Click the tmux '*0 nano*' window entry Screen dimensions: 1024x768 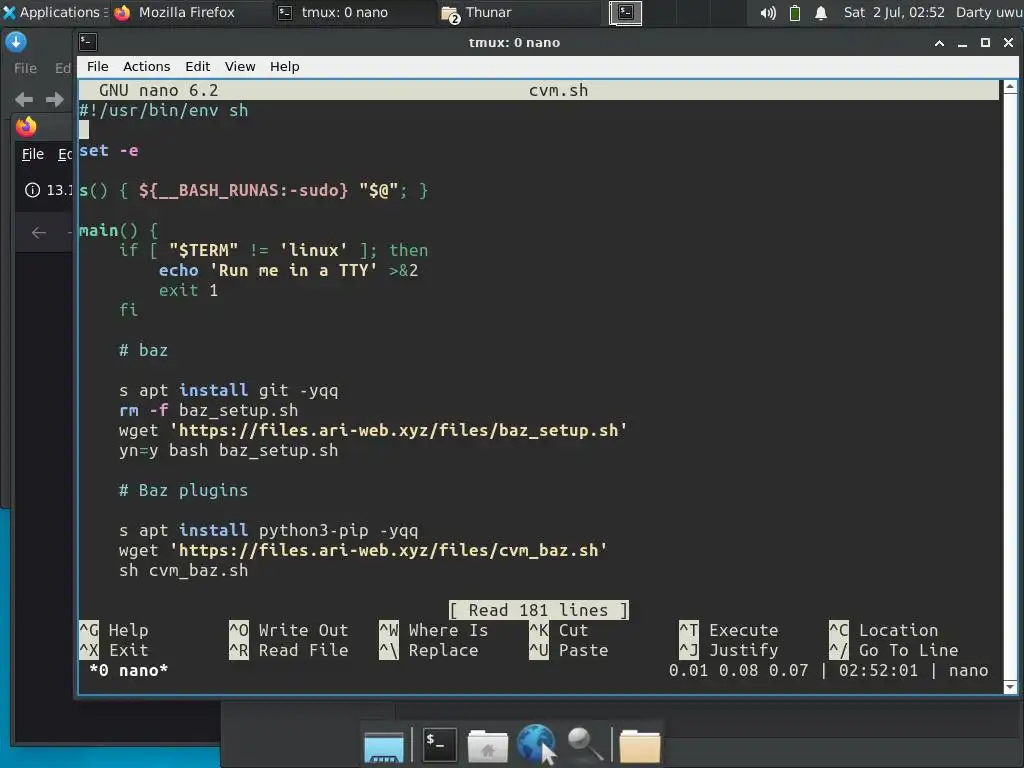click(129, 671)
